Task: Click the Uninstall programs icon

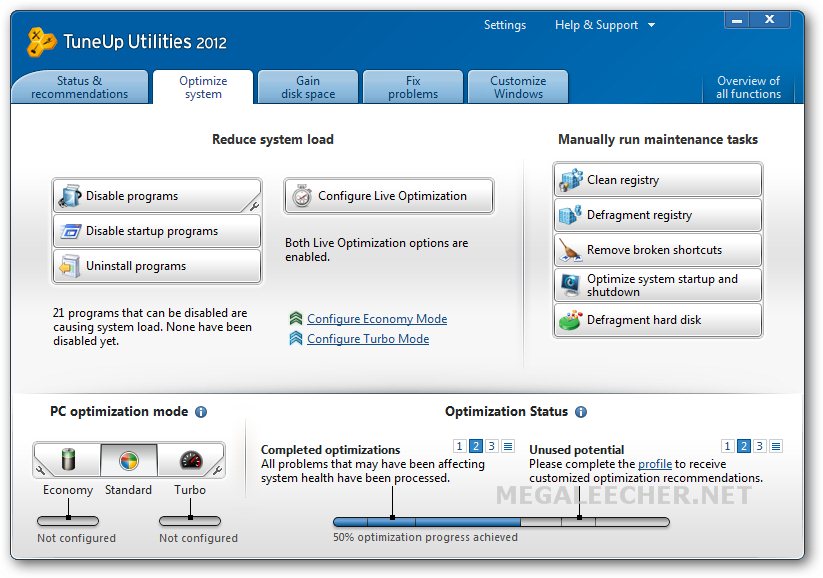Action: [70, 267]
